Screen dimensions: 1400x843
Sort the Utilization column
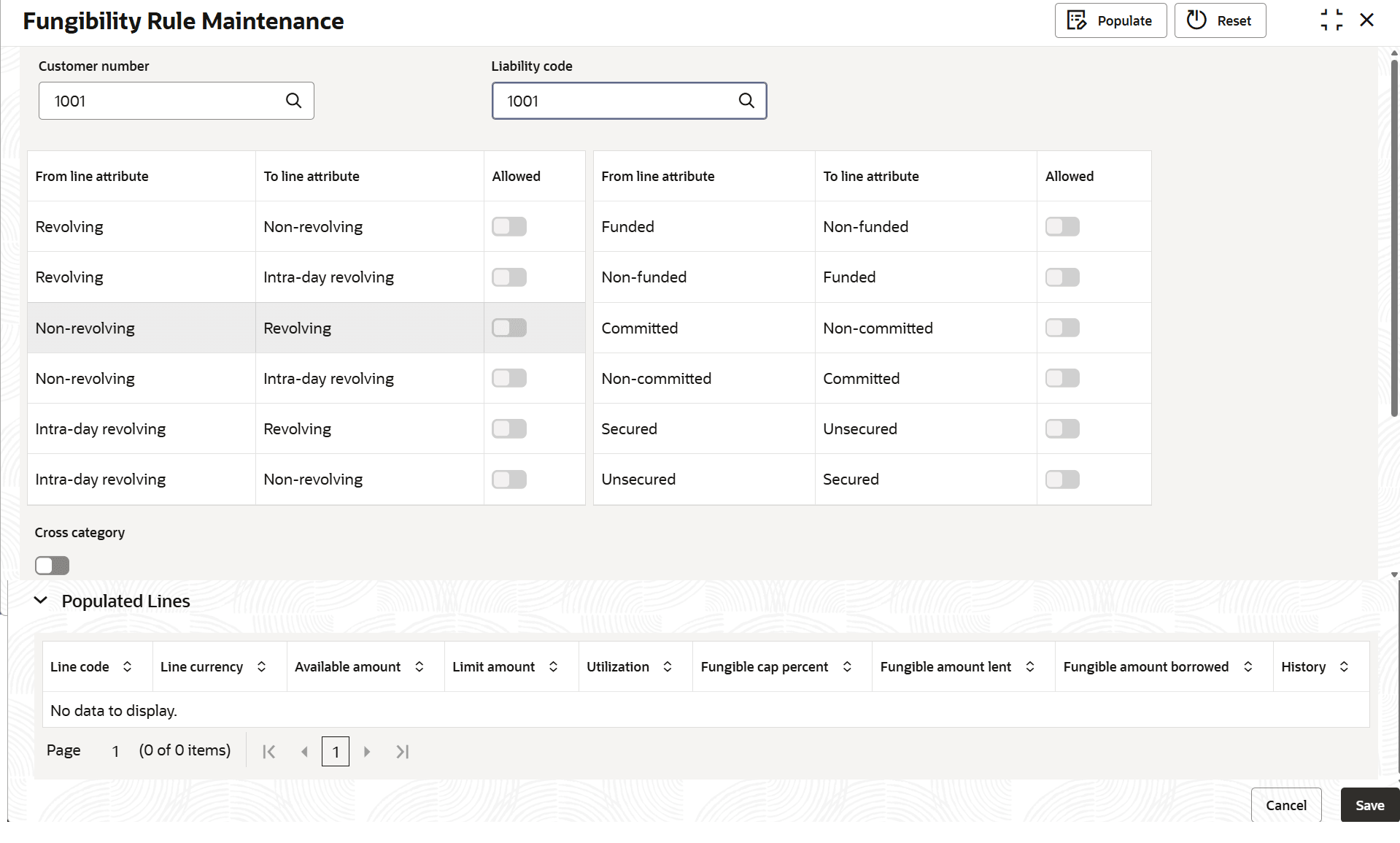click(668, 666)
